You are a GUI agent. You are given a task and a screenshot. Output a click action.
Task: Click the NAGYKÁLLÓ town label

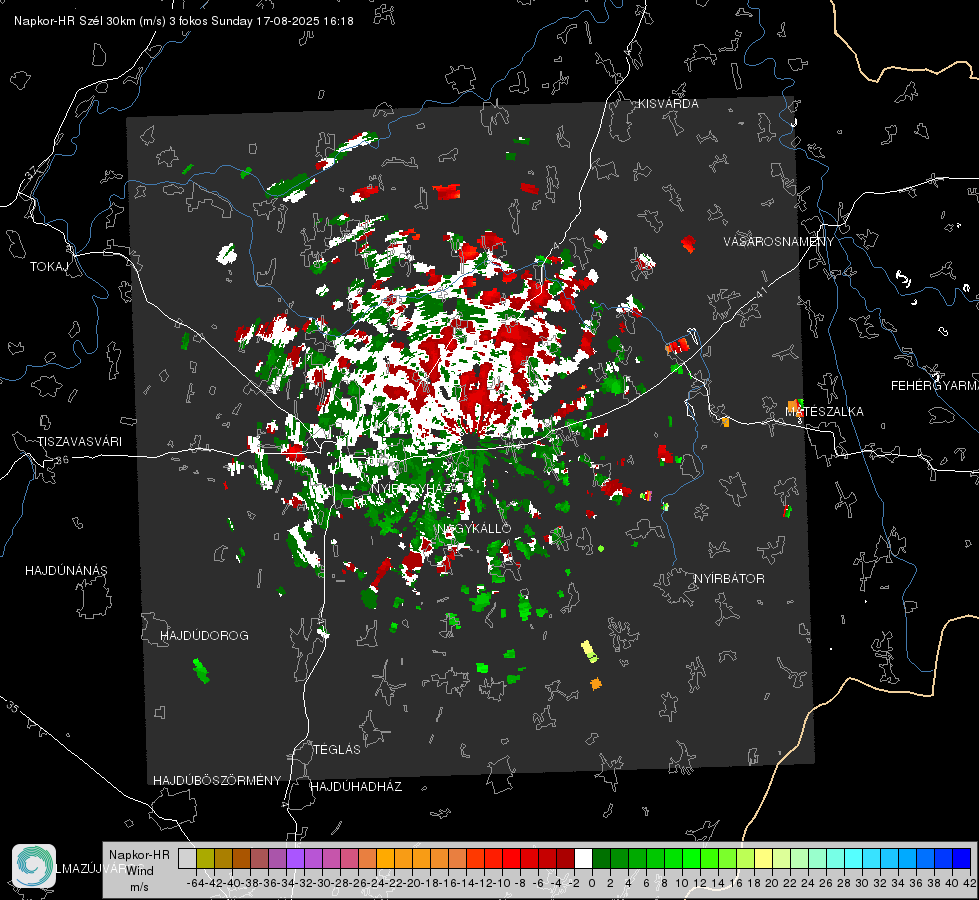coord(474,529)
